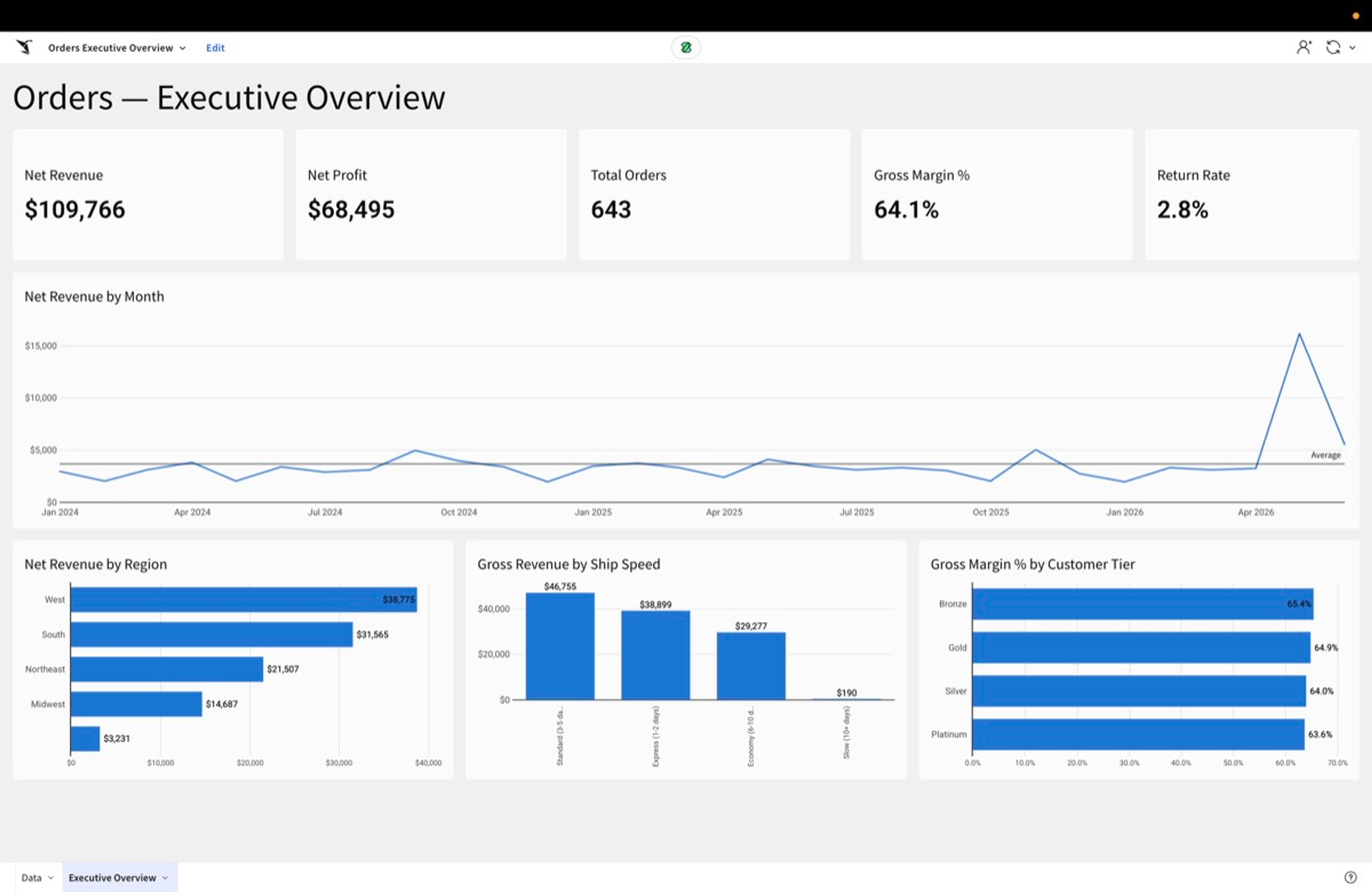The width and height of the screenshot is (1372, 892).
Task: Click the Average reference line label
Action: pos(1325,455)
